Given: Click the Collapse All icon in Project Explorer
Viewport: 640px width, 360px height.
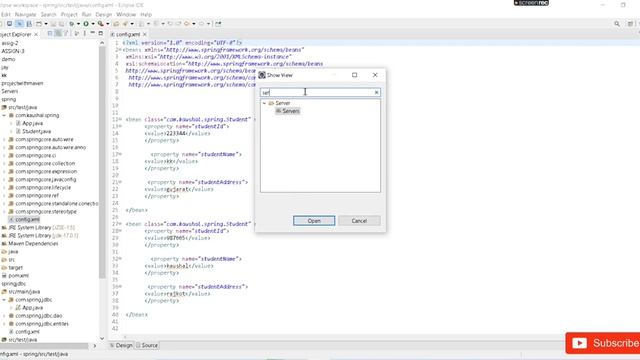Looking at the screenshot, I should (50, 34).
